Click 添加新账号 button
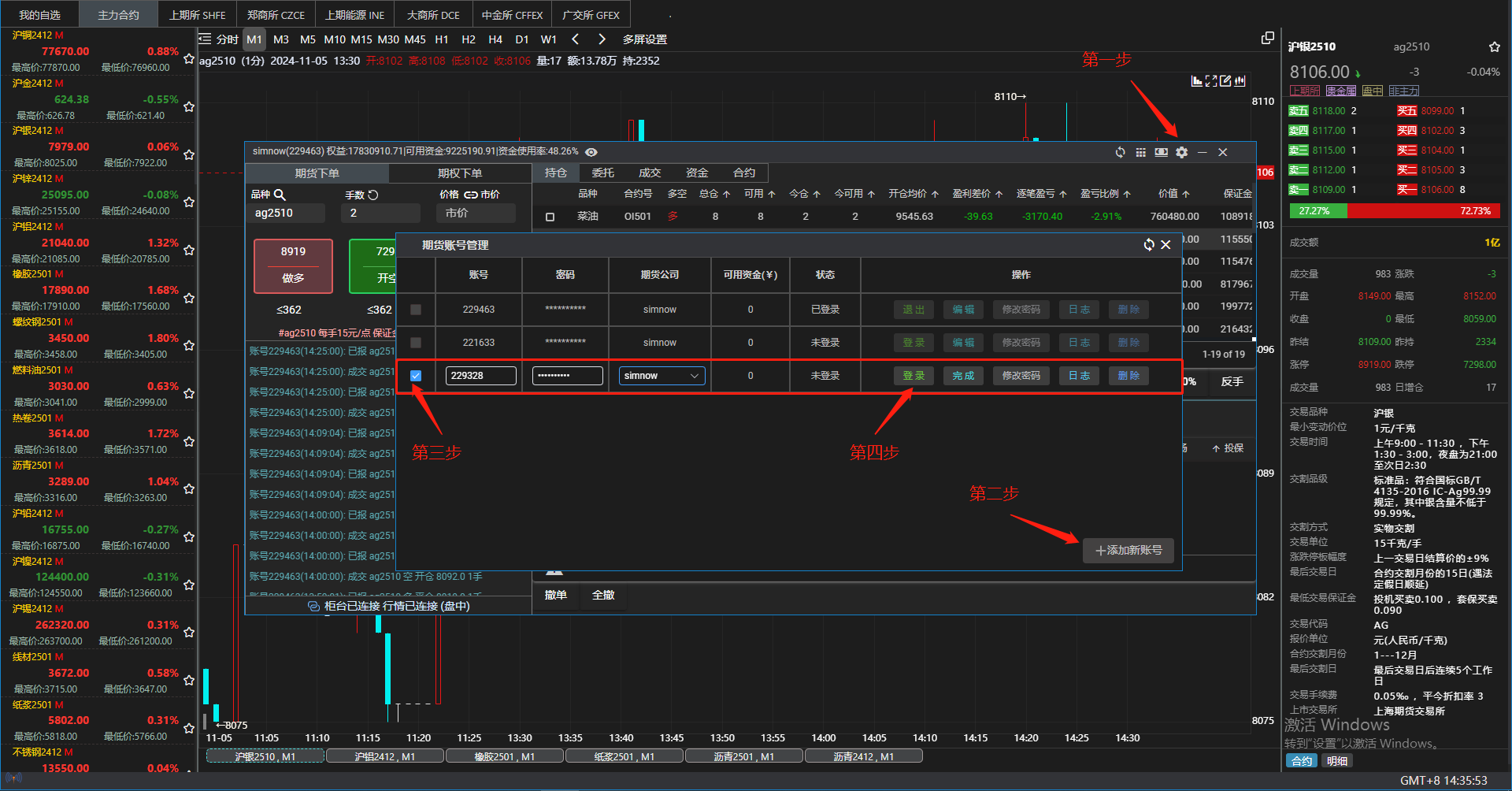Screen dimensions: 1512x791 pyautogui.click(x=1128, y=551)
